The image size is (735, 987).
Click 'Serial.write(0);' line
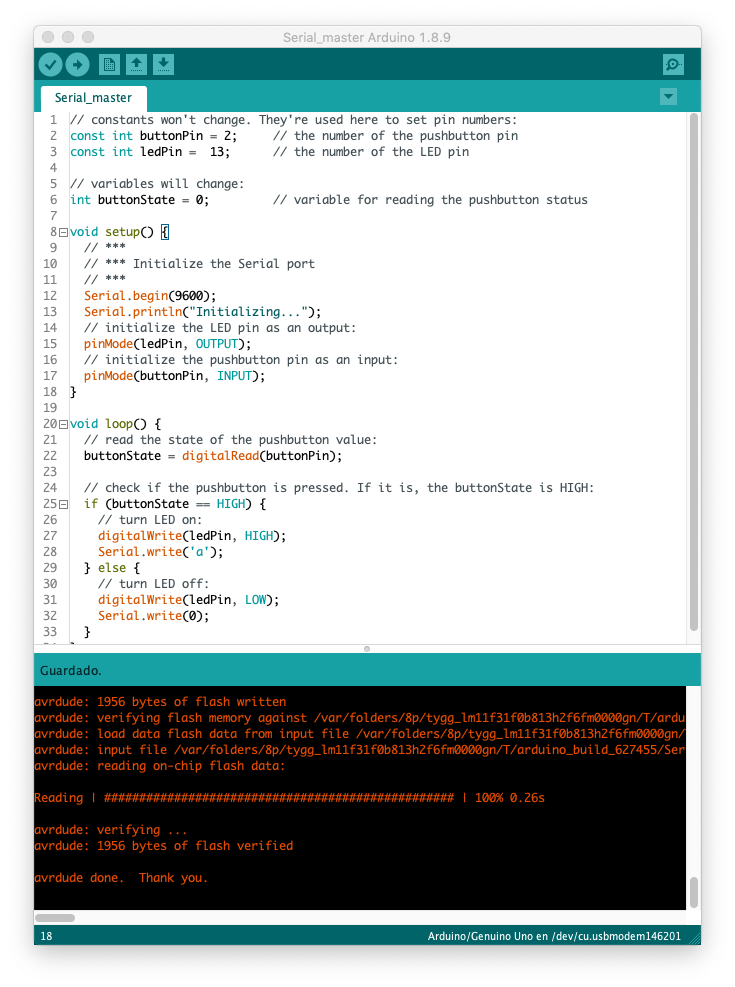154,616
